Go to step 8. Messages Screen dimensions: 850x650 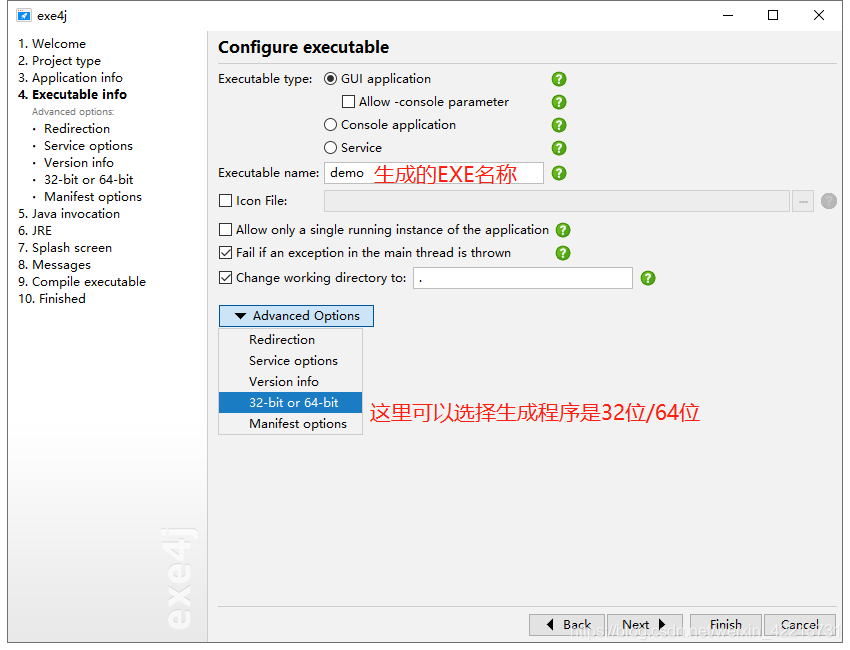pos(54,265)
